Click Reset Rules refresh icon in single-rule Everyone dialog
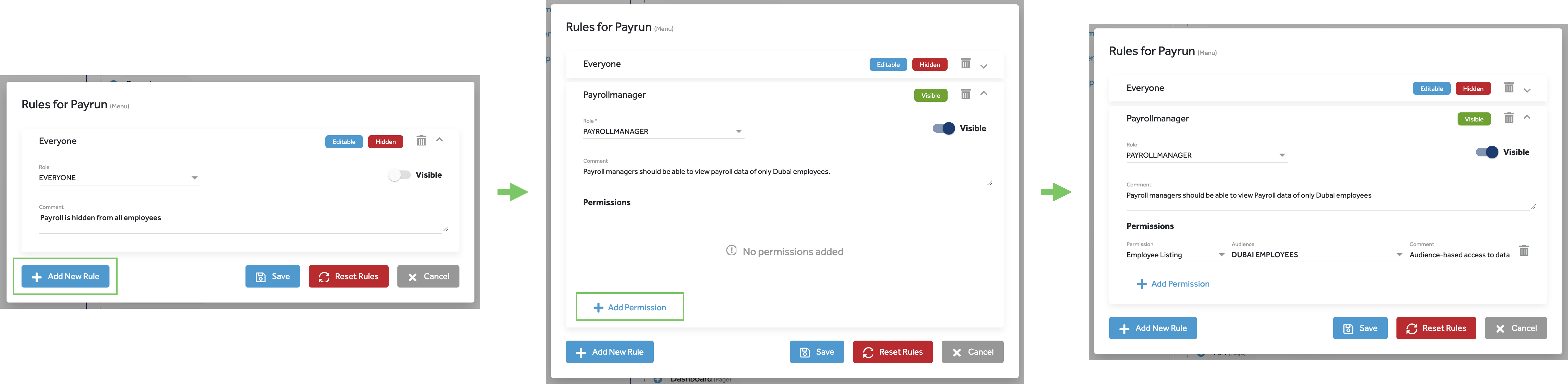The image size is (1568, 384). coord(324,277)
